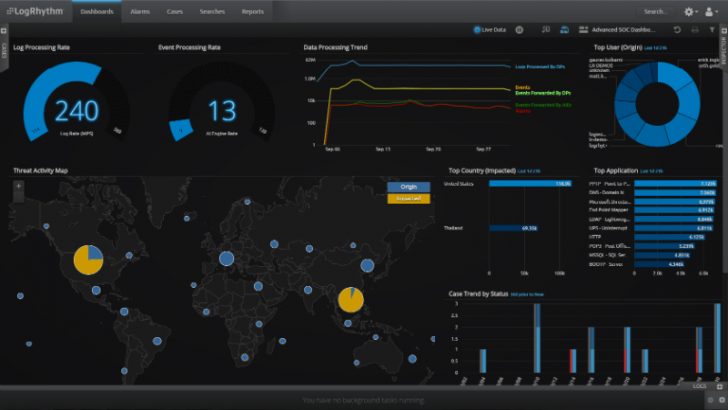
Task: Toggle Origin on the threat map
Action: (408, 186)
